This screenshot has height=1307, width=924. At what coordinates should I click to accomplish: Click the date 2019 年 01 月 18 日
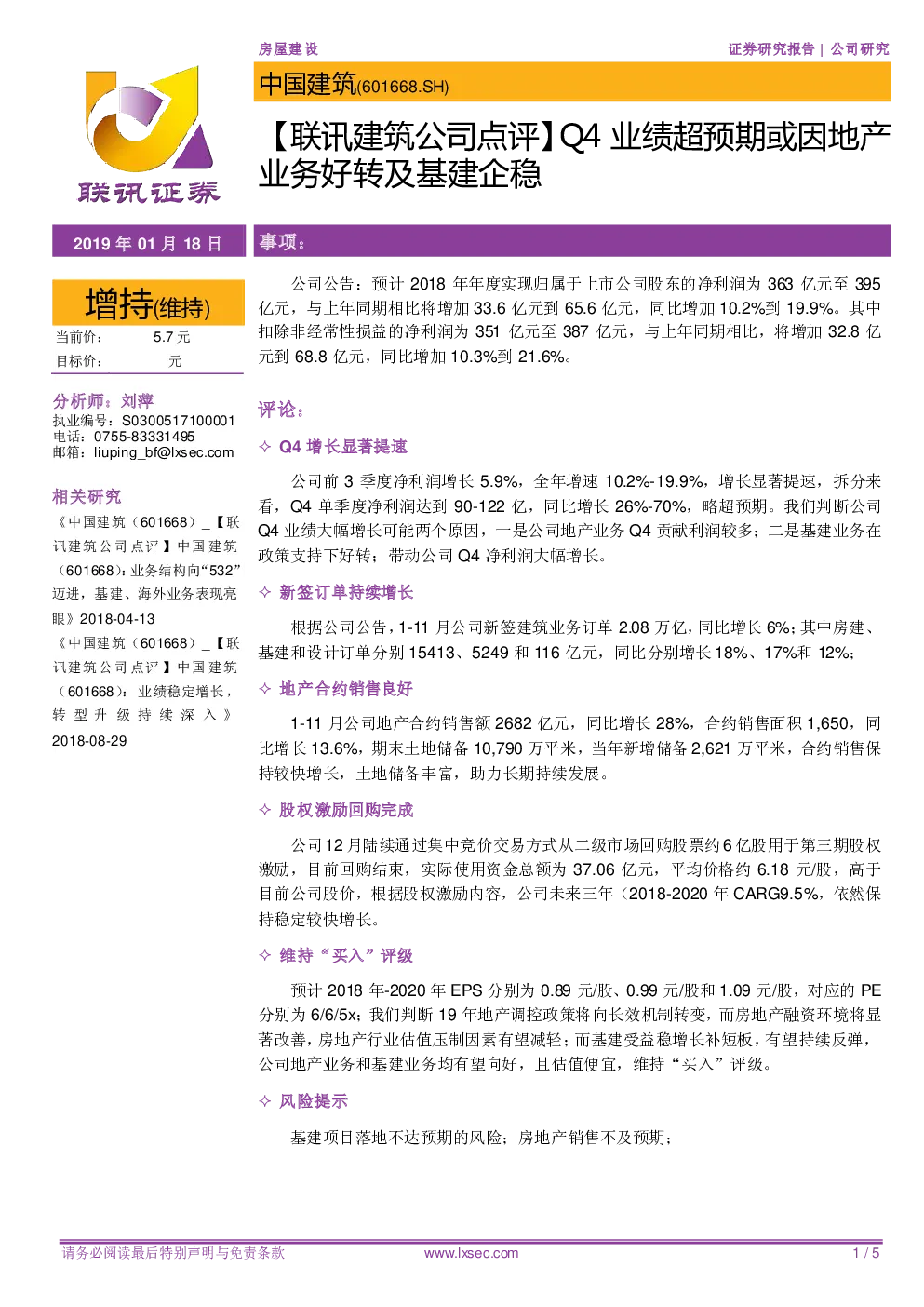pos(147,244)
